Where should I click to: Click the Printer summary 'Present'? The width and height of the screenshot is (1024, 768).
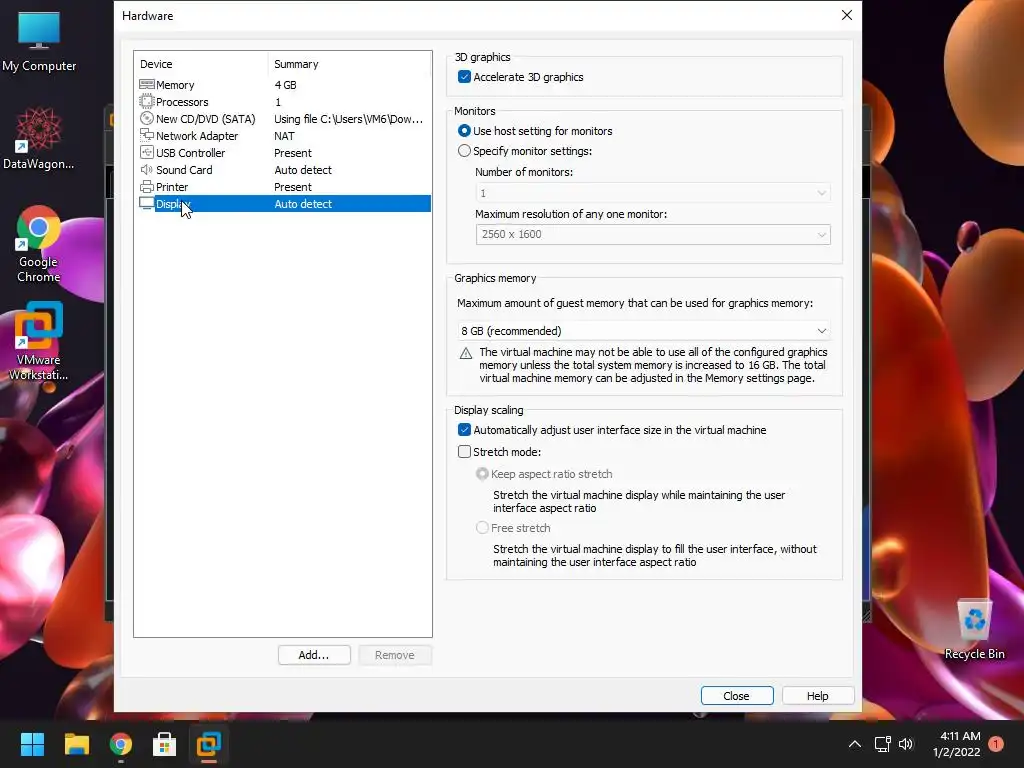click(x=293, y=187)
